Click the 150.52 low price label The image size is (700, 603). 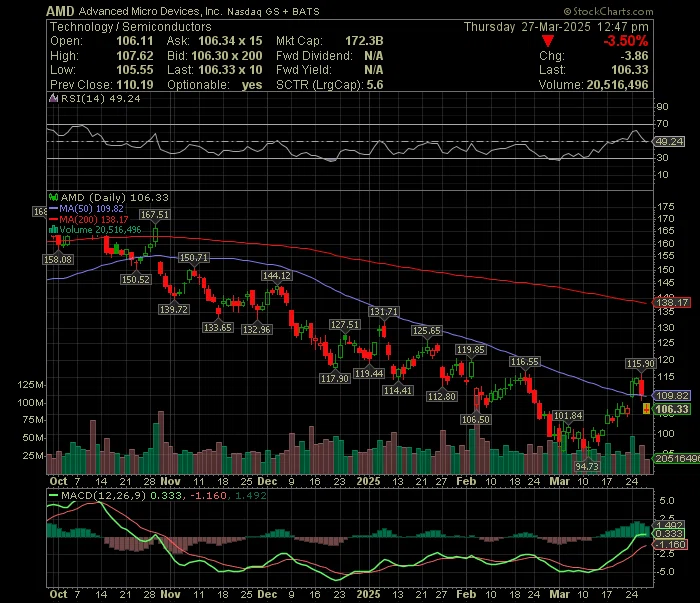[x=136, y=279]
